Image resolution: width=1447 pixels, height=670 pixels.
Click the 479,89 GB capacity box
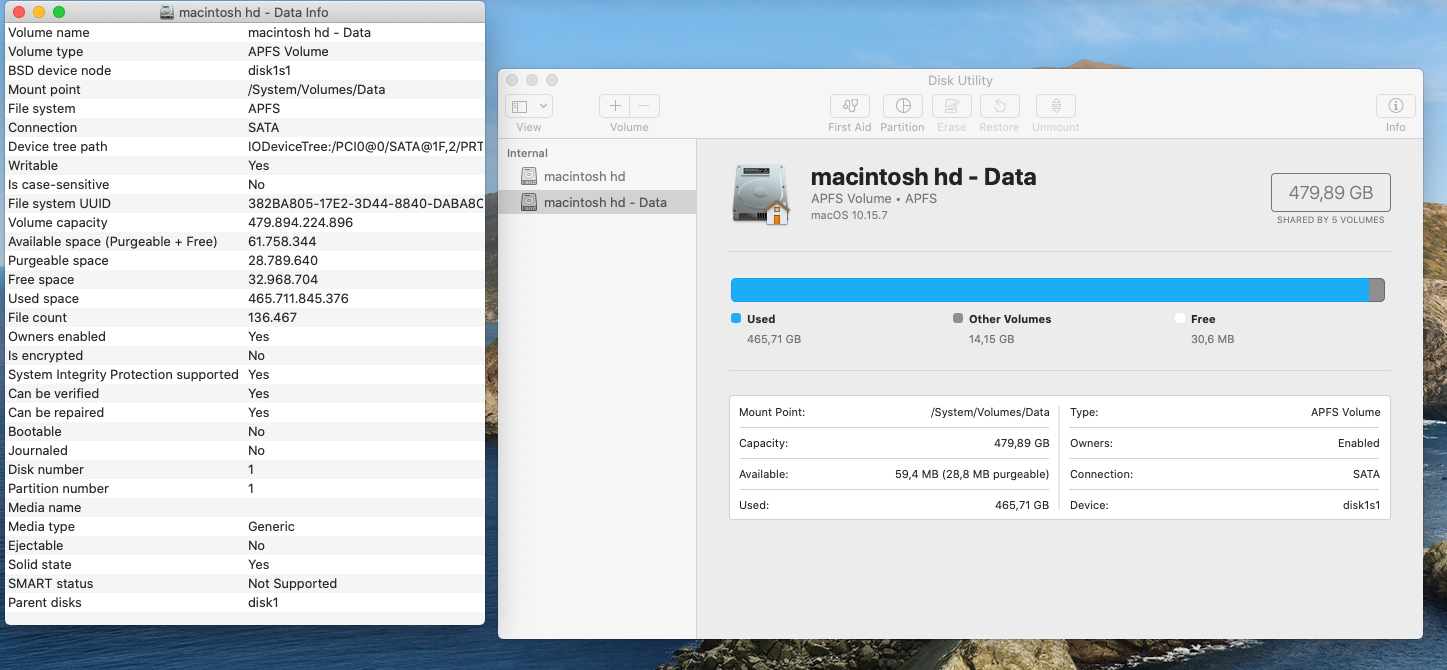click(x=1330, y=193)
